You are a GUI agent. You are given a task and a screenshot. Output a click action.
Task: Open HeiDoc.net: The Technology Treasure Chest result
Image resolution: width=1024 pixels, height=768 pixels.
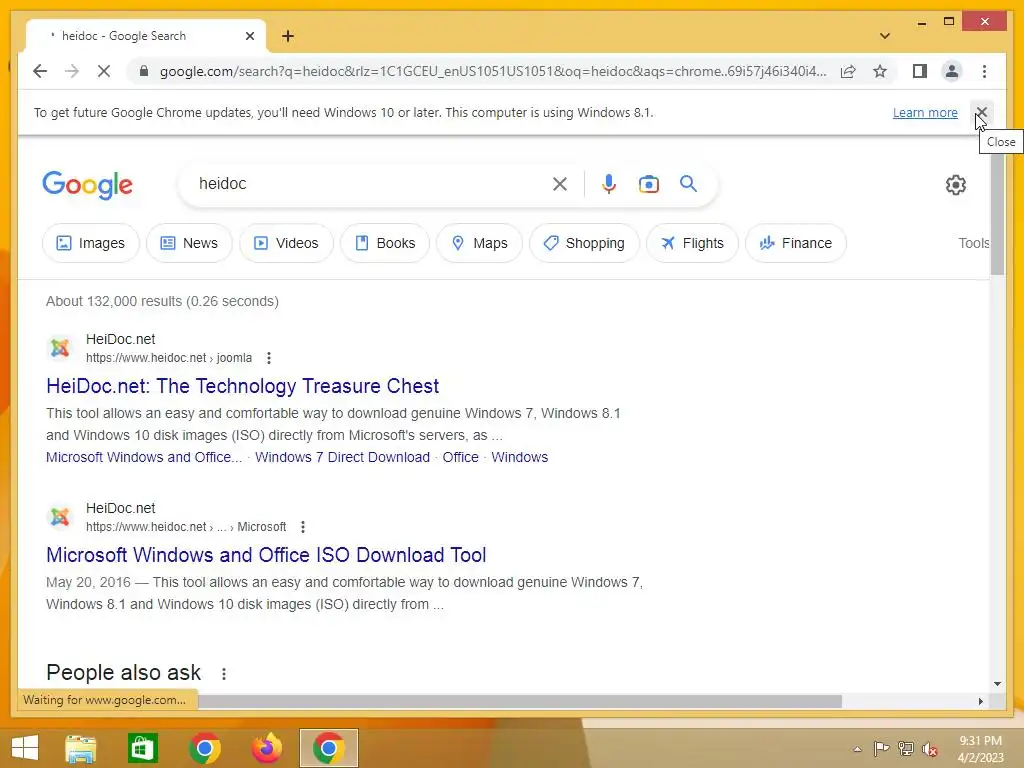click(242, 386)
